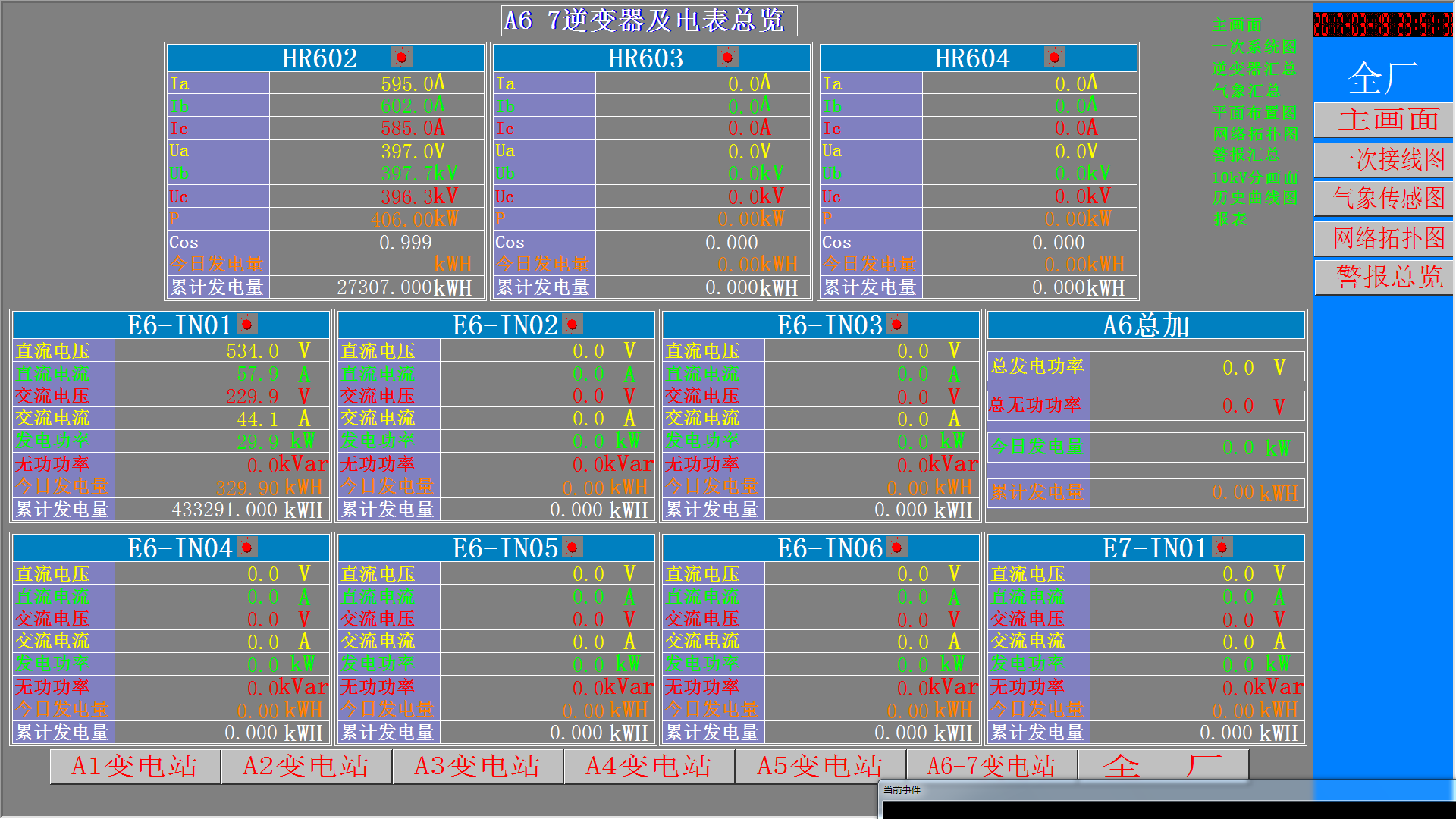Click the E6-IN02 red status lamp
1456x819 pixels.
(573, 325)
